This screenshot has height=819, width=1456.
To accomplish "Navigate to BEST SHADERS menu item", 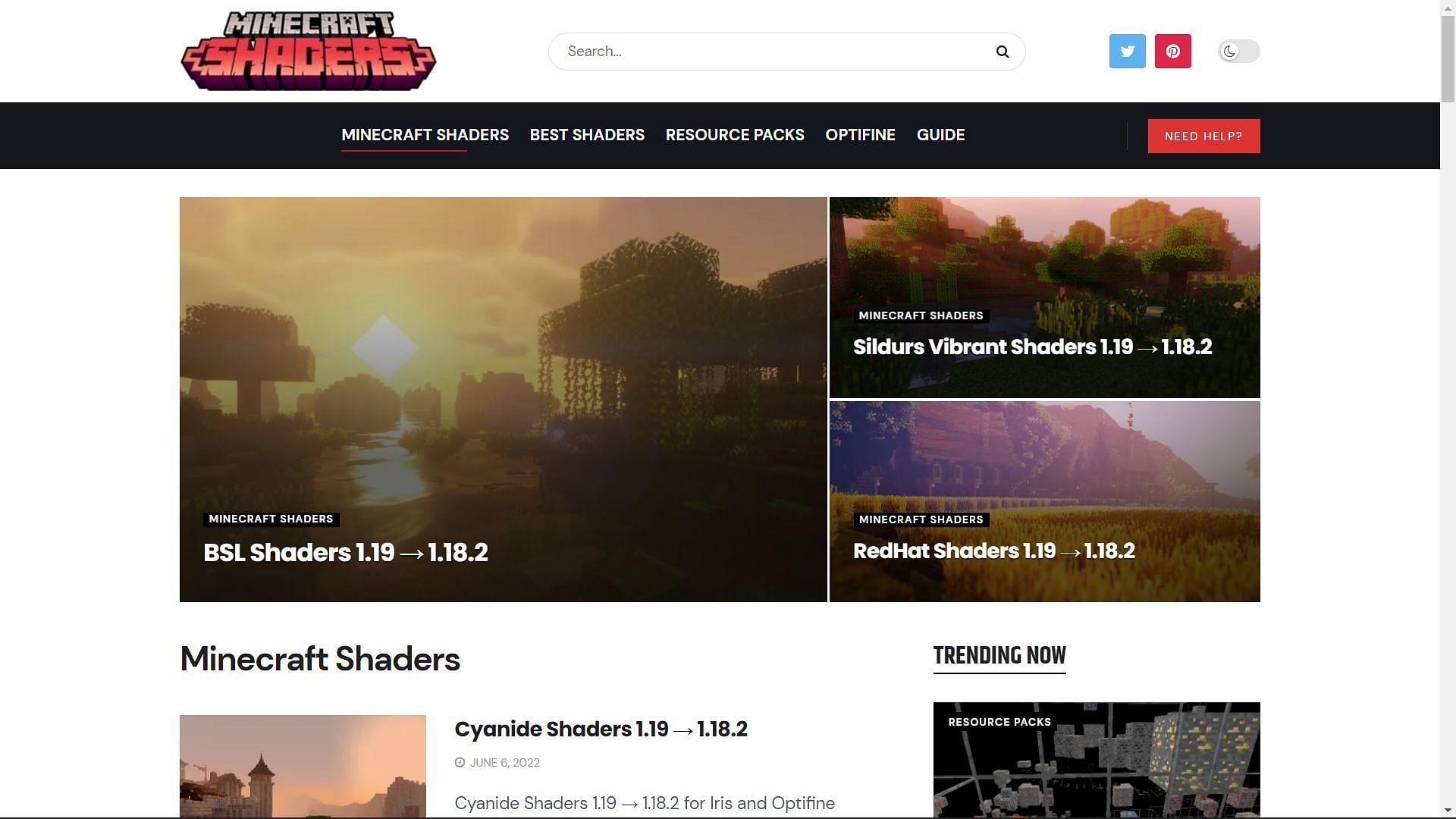I will pos(587,135).
